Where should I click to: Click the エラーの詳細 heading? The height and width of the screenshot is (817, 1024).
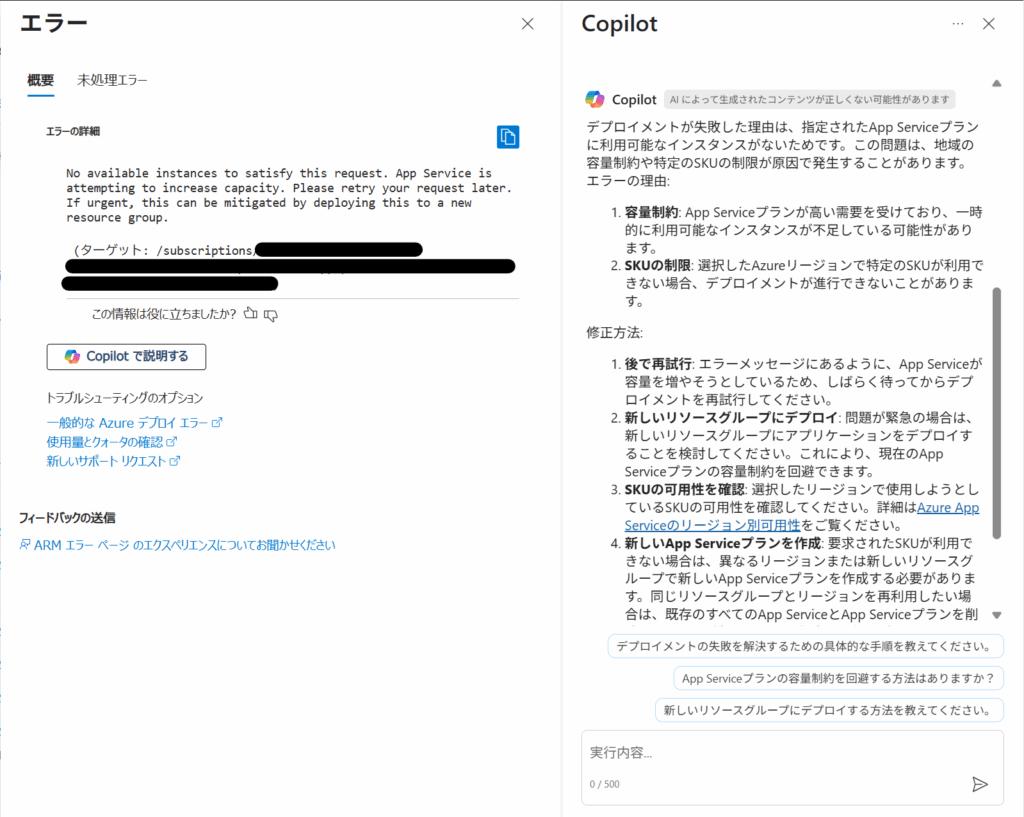click(72, 131)
